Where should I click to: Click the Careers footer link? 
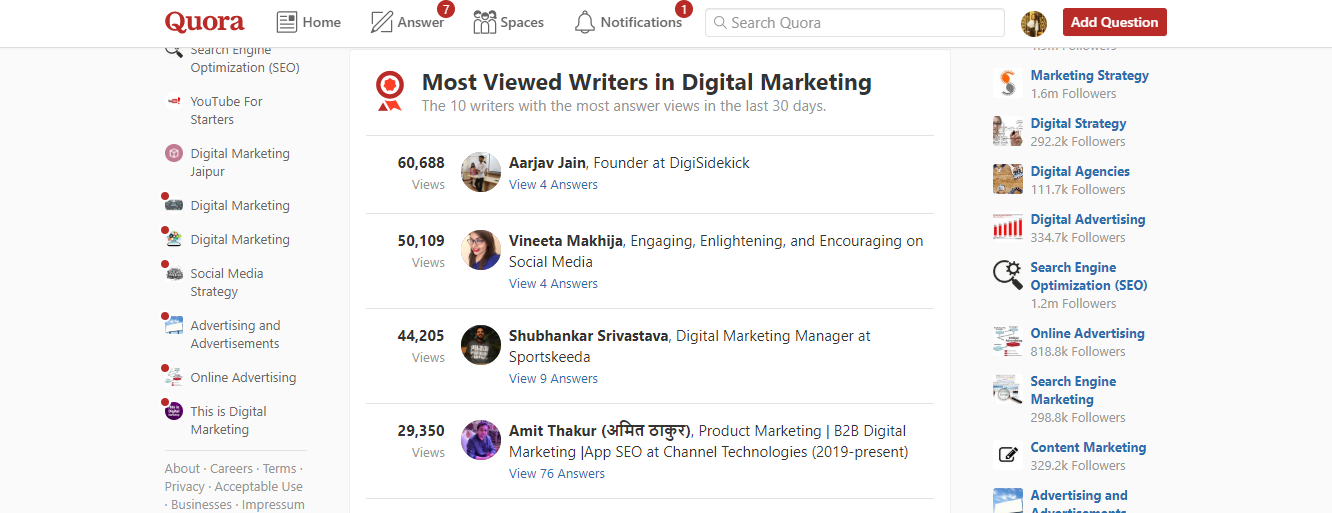point(231,468)
